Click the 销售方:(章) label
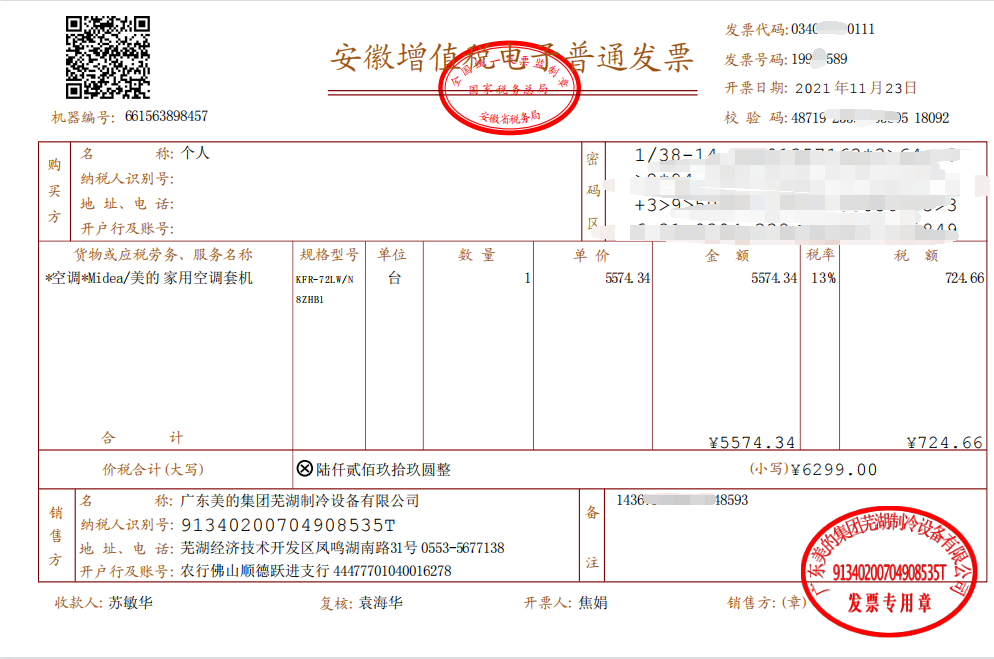The height and width of the screenshot is (659, 994). (x=767, y=603)
